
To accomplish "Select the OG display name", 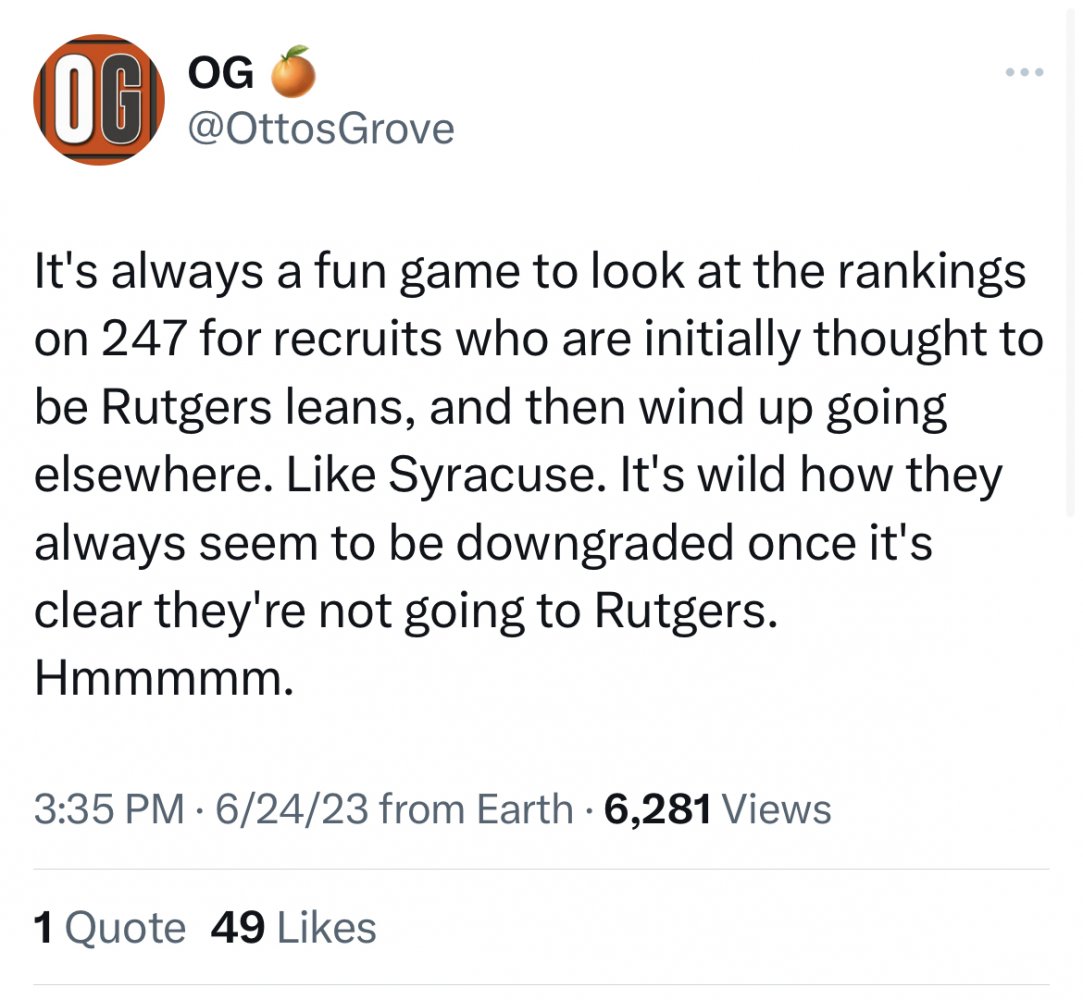I will pyautogui.click(x=221, y=73).
